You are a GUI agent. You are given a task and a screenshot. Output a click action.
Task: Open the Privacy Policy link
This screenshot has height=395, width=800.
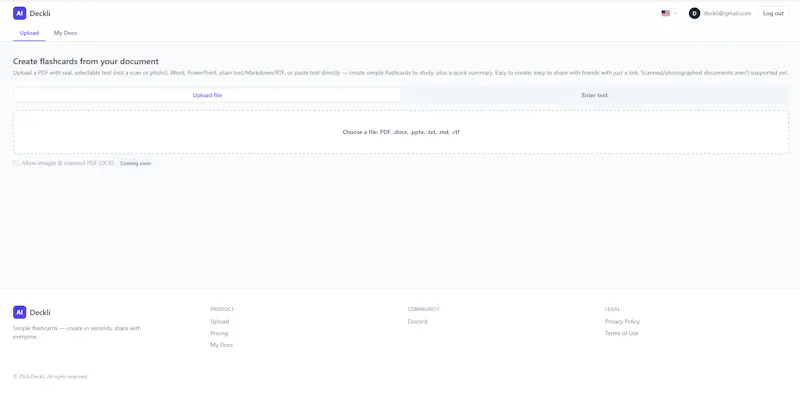coord(622,322)
